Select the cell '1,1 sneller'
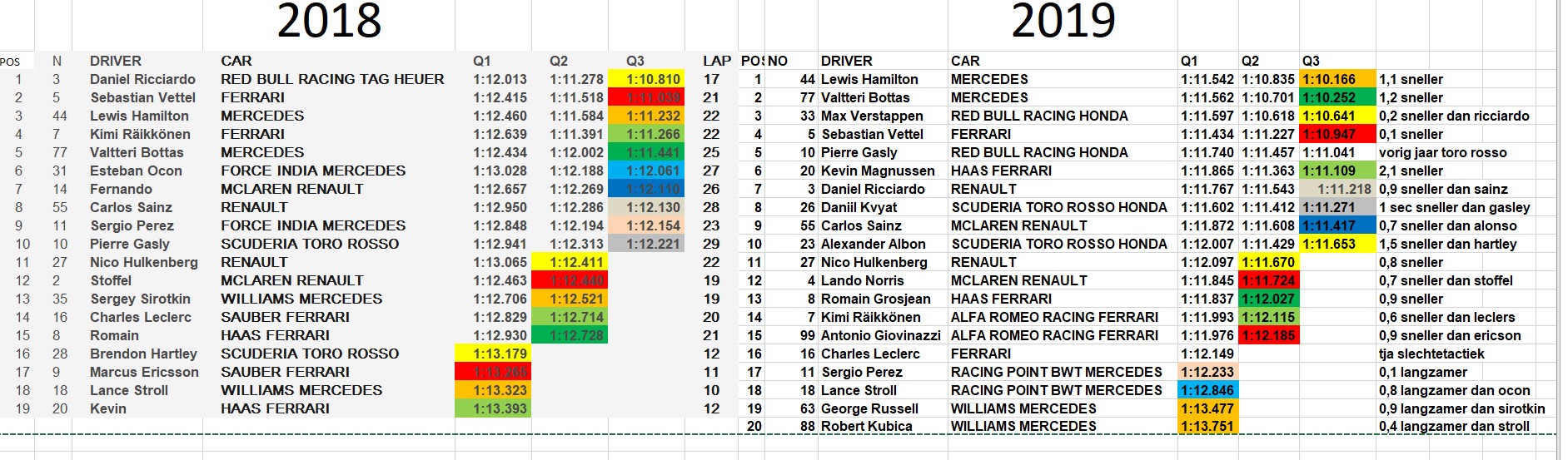Image resolution: width=1568 pixels, height=460 pixels. coord(1411,79)
